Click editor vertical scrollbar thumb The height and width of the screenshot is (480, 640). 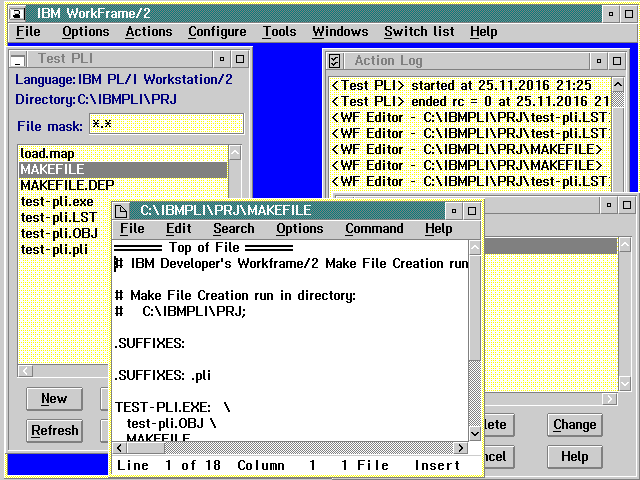coord(475,308)
